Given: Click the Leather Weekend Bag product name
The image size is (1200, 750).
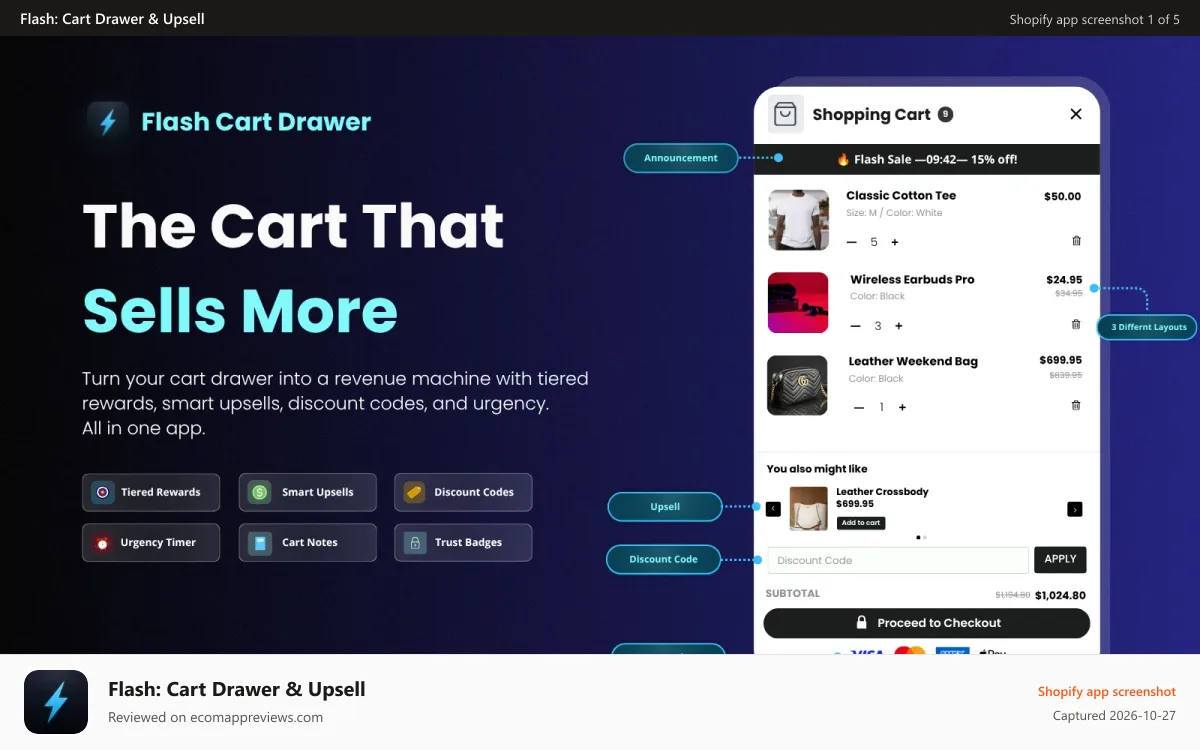Looking at the screenshot, I should tap(913, 362).
